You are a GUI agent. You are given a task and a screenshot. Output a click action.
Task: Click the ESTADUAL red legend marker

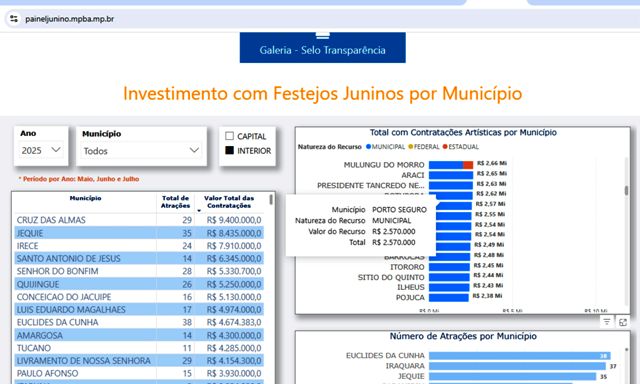445,146
